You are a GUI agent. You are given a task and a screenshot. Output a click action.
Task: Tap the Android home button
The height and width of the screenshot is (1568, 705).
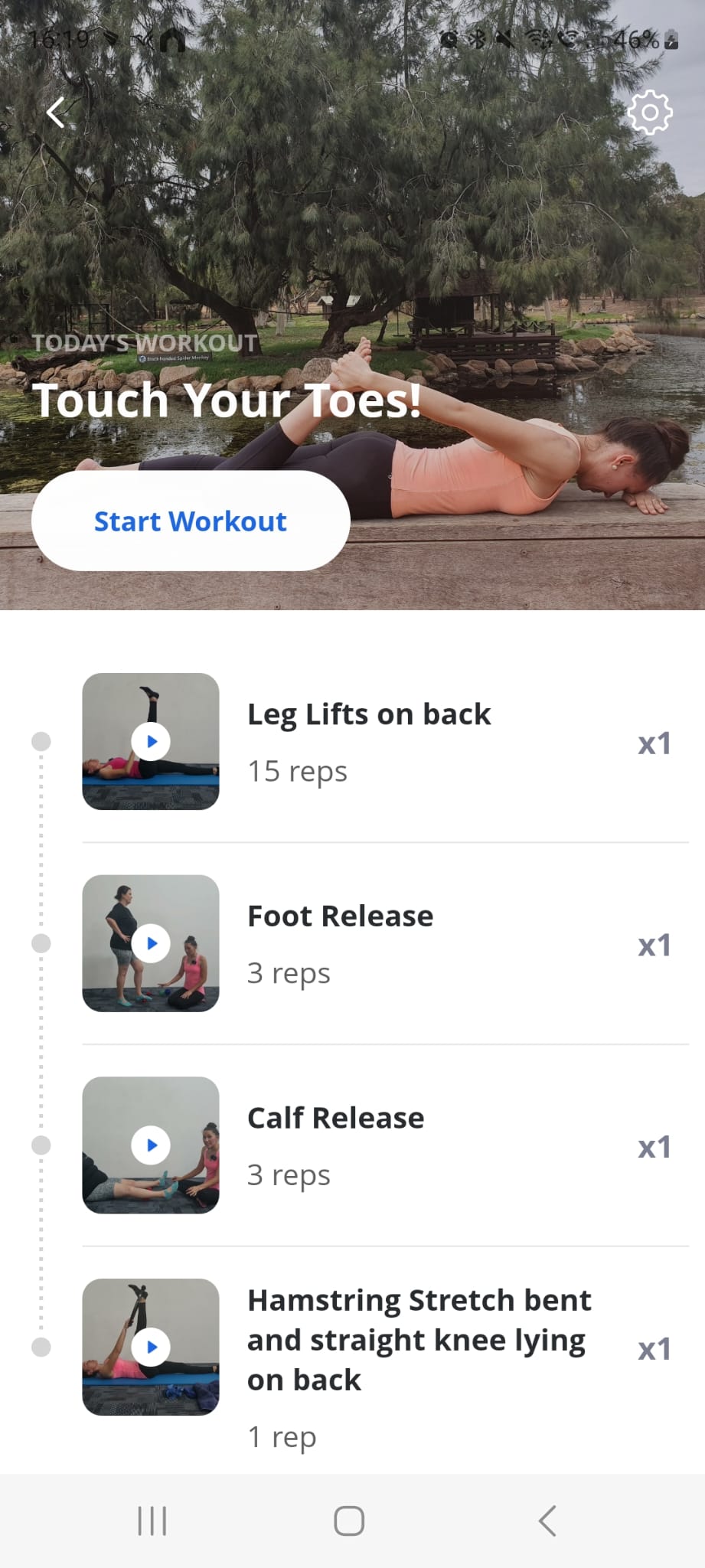349,1521
